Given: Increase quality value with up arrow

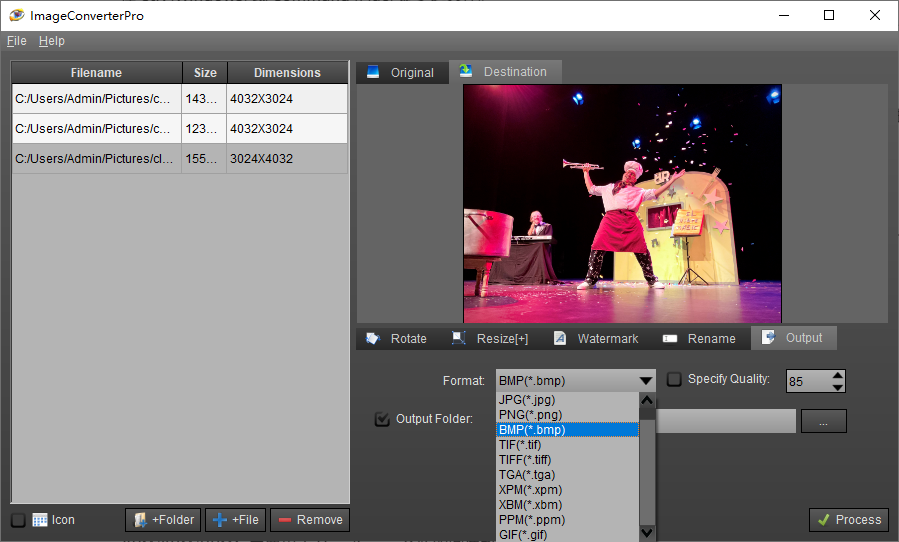Looking at the screenshot, I should [x=838, y=375].
